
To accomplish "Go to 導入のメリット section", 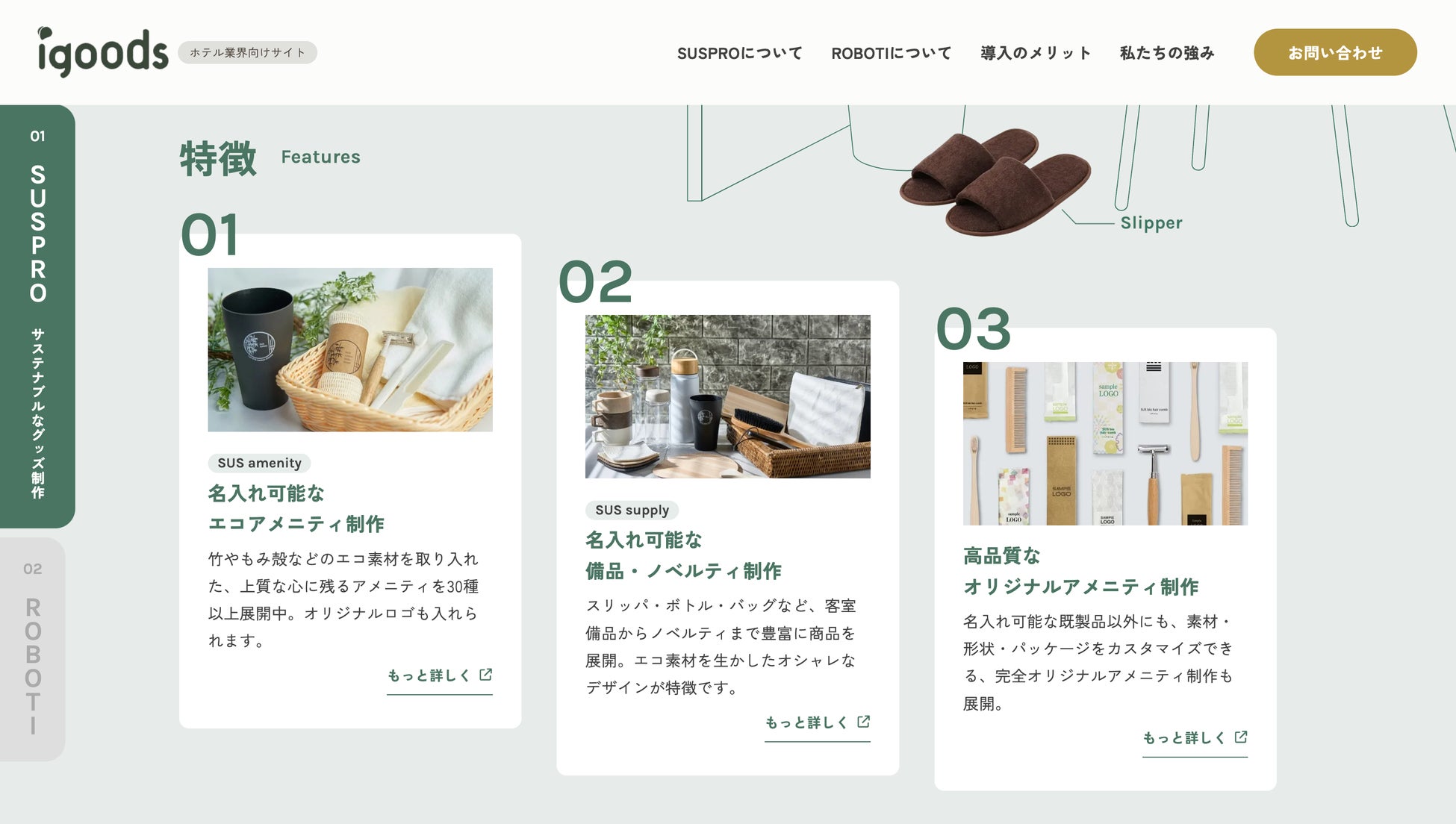I will [1036, 53].
